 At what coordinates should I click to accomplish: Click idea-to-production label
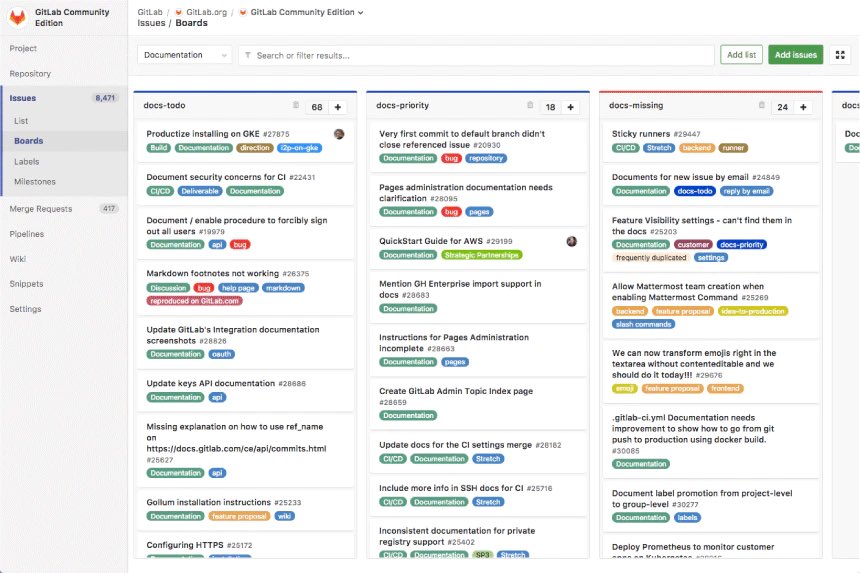(x=753, y=311)
